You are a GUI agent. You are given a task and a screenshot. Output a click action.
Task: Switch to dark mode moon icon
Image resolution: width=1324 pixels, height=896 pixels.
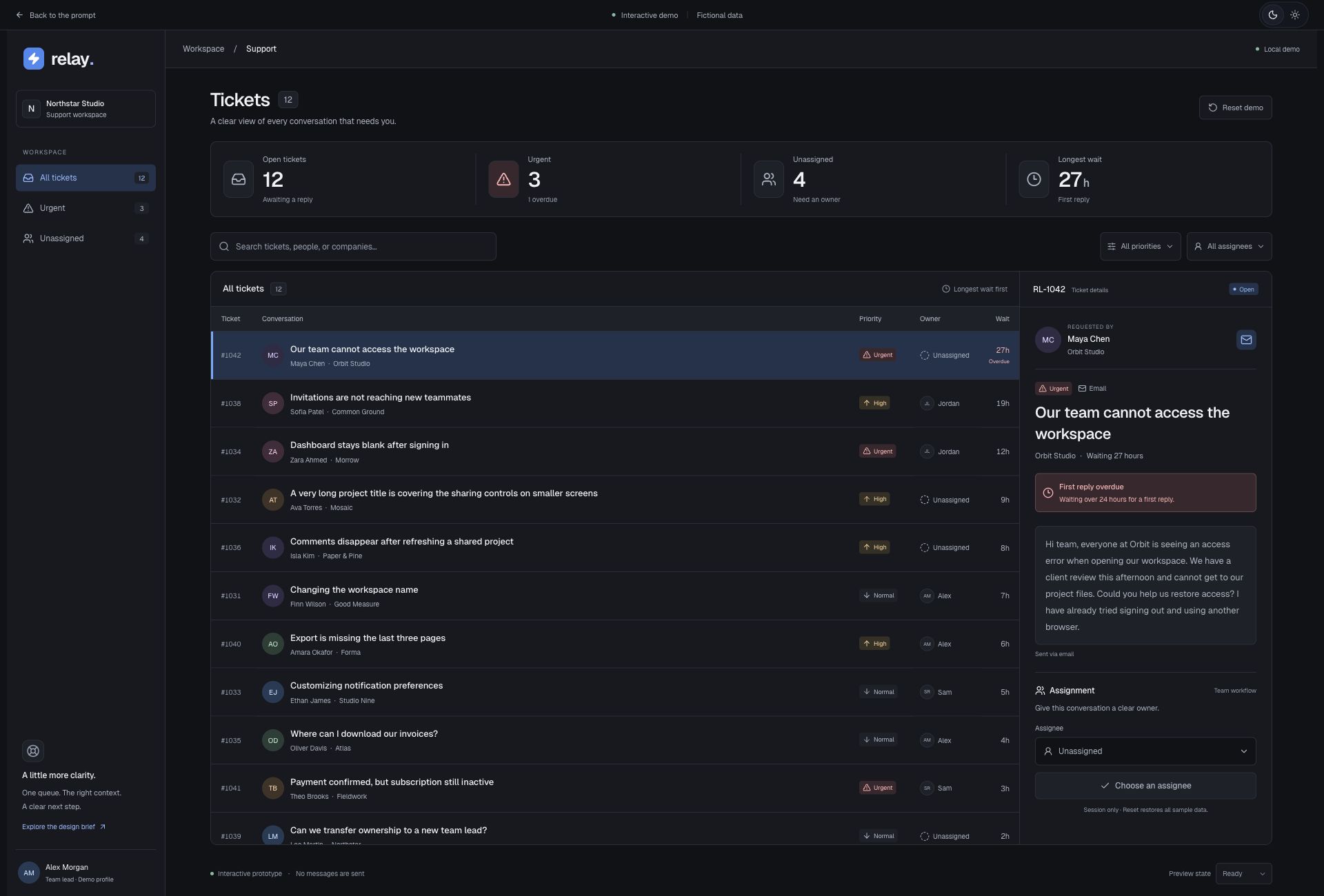point(1273,15)
